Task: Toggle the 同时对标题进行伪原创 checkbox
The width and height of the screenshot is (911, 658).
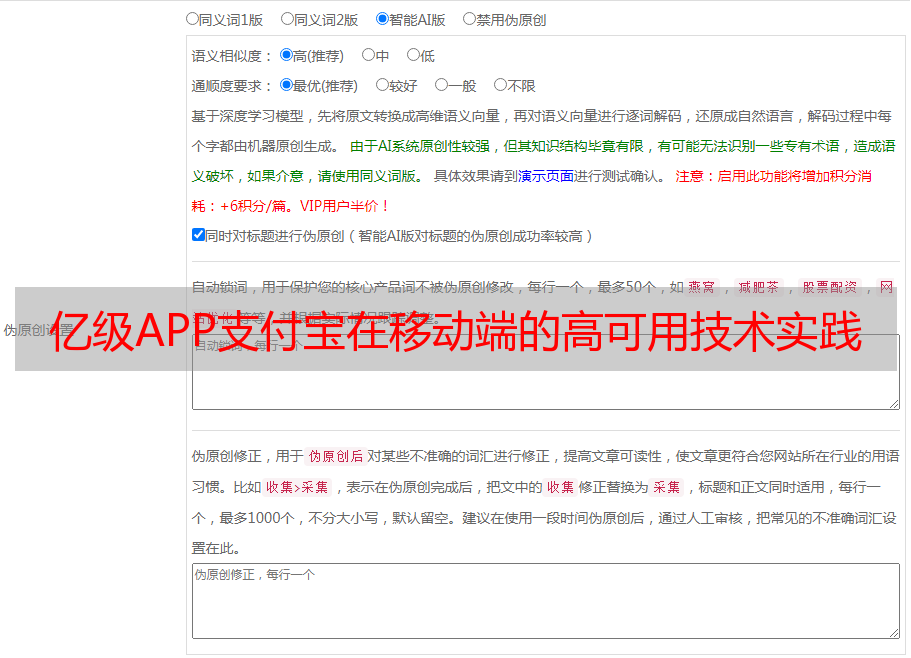Action: click(x=198, y=235)
